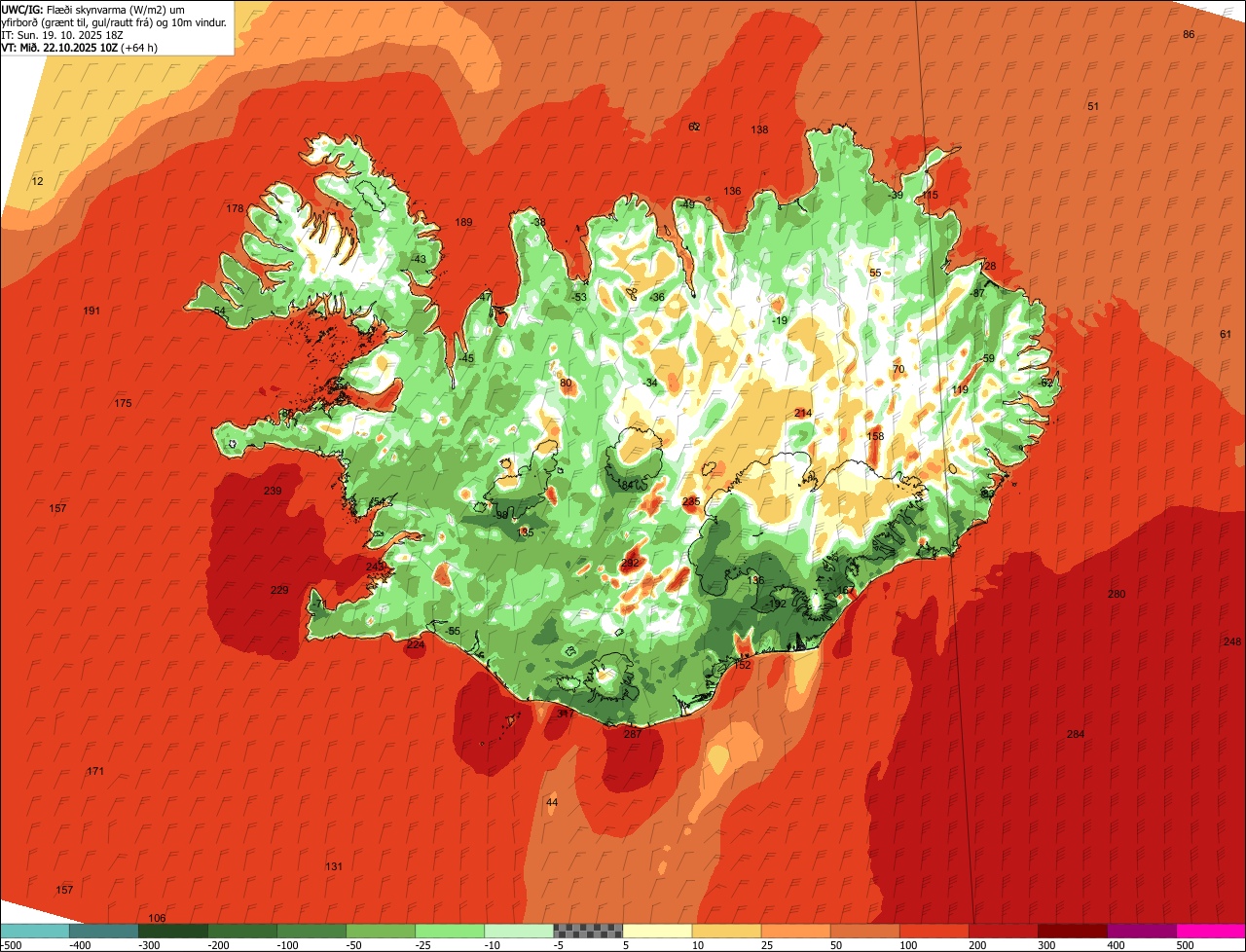
Task: Click the init time 'IT: Sun. 19. 10. 2025 18Z'
Action: point(64,35)
